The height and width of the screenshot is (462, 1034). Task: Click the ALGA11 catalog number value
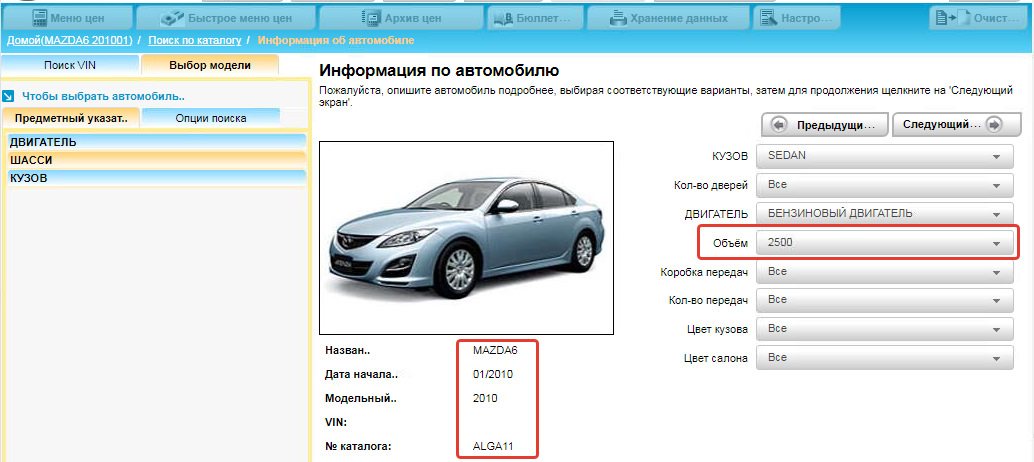(494, 447)
